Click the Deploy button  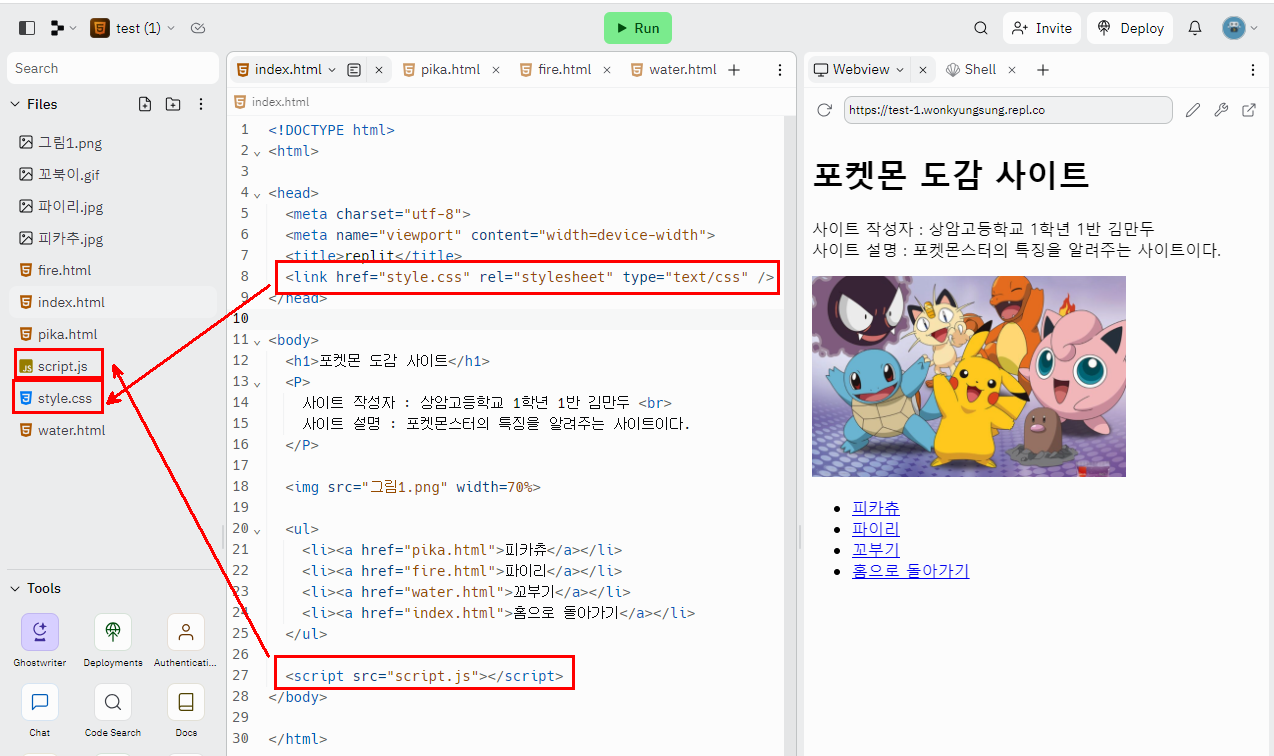[1131, 28]
